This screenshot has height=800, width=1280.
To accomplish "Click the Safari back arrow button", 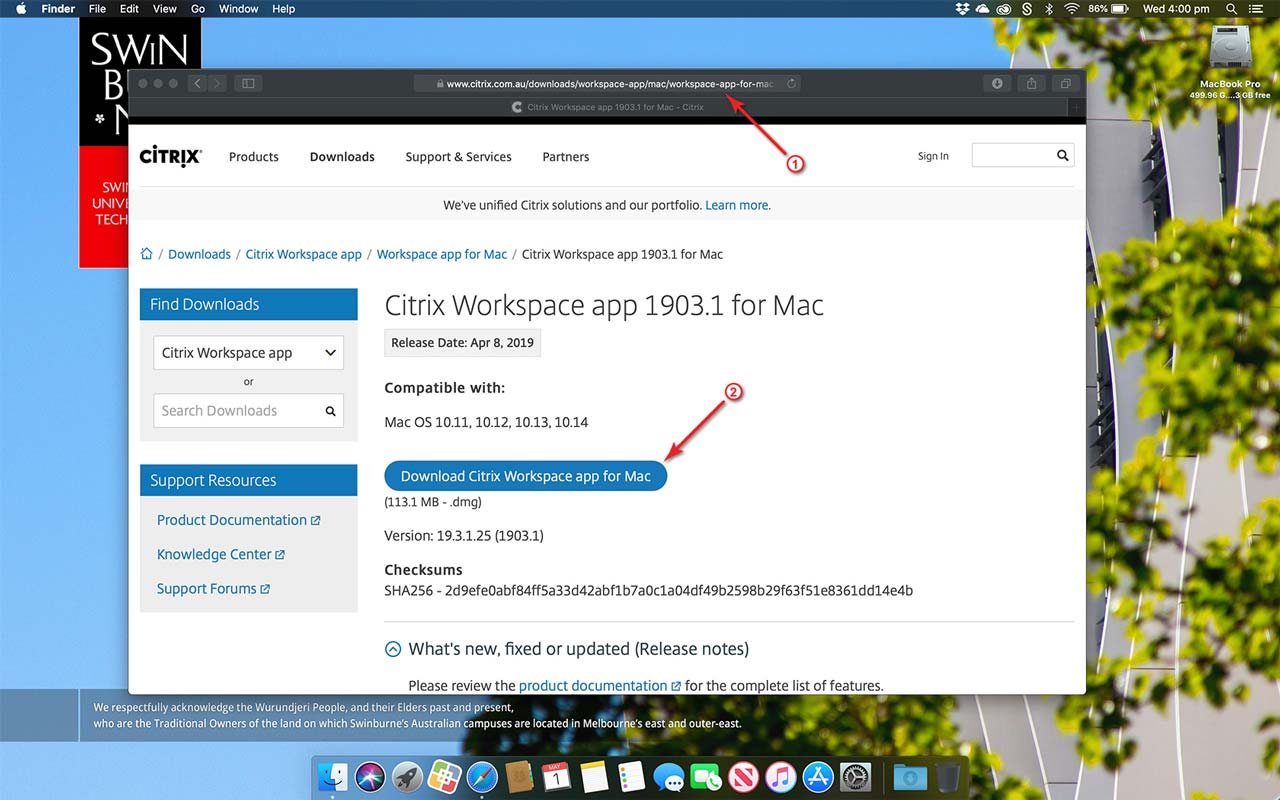I will click(x=197, y=84).
